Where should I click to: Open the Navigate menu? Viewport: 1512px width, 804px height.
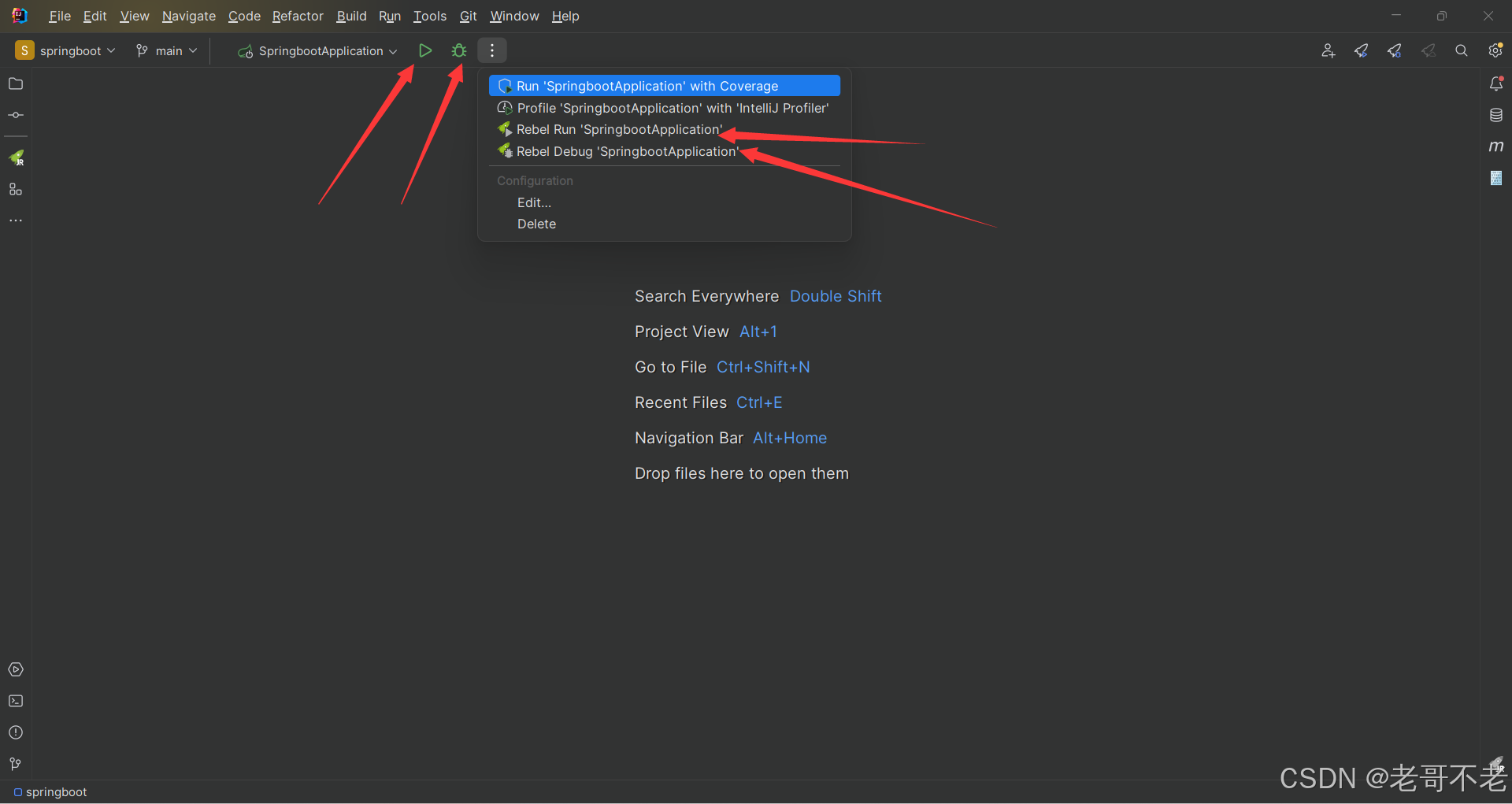coord(189,16)
